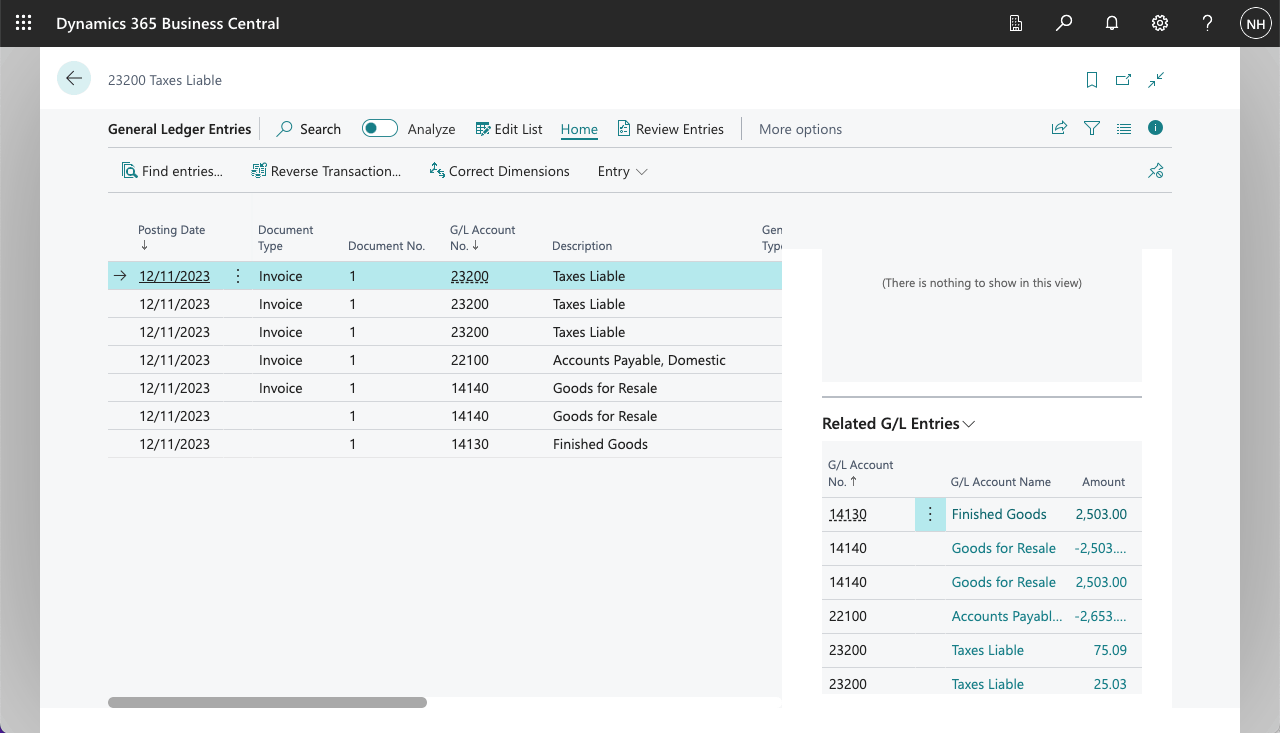This screenshot has width=1280, height=733.
Task: Show row options for first 23200 entry
Action: [x=238, y=276]
